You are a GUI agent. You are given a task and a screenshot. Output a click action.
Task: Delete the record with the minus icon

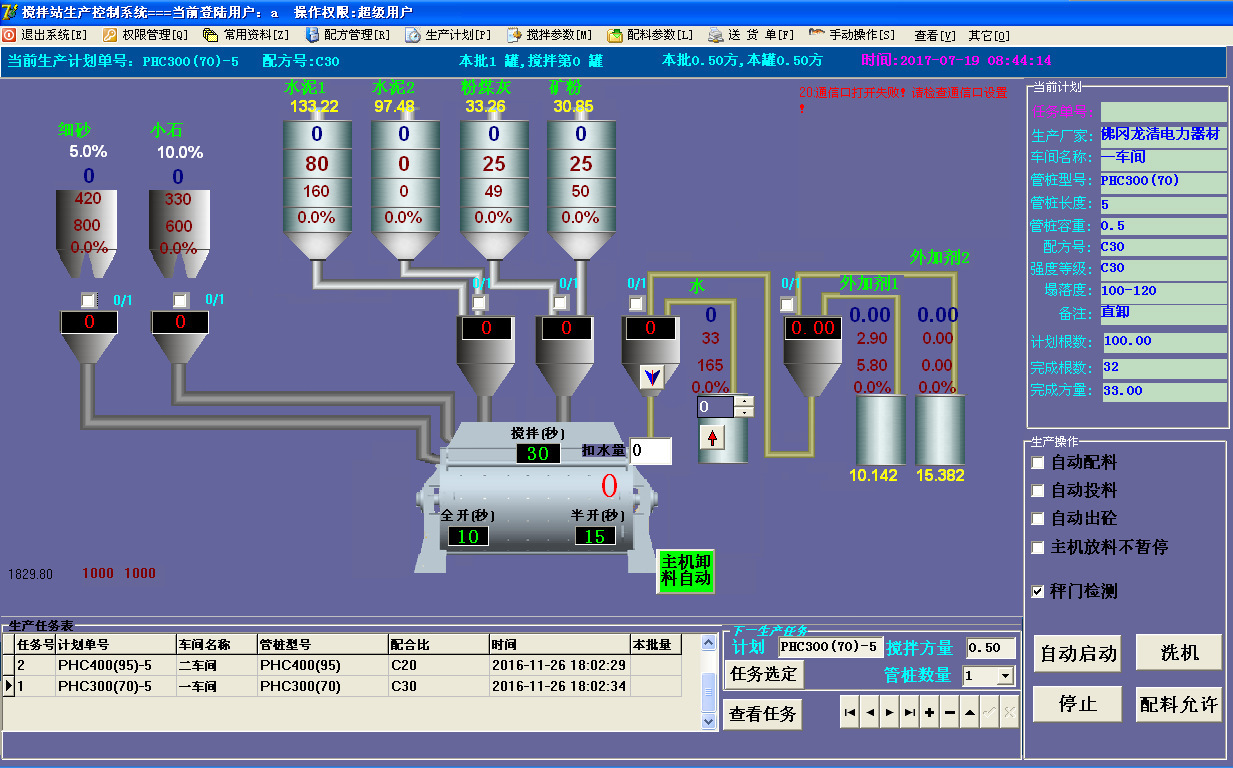click(950, 712)
